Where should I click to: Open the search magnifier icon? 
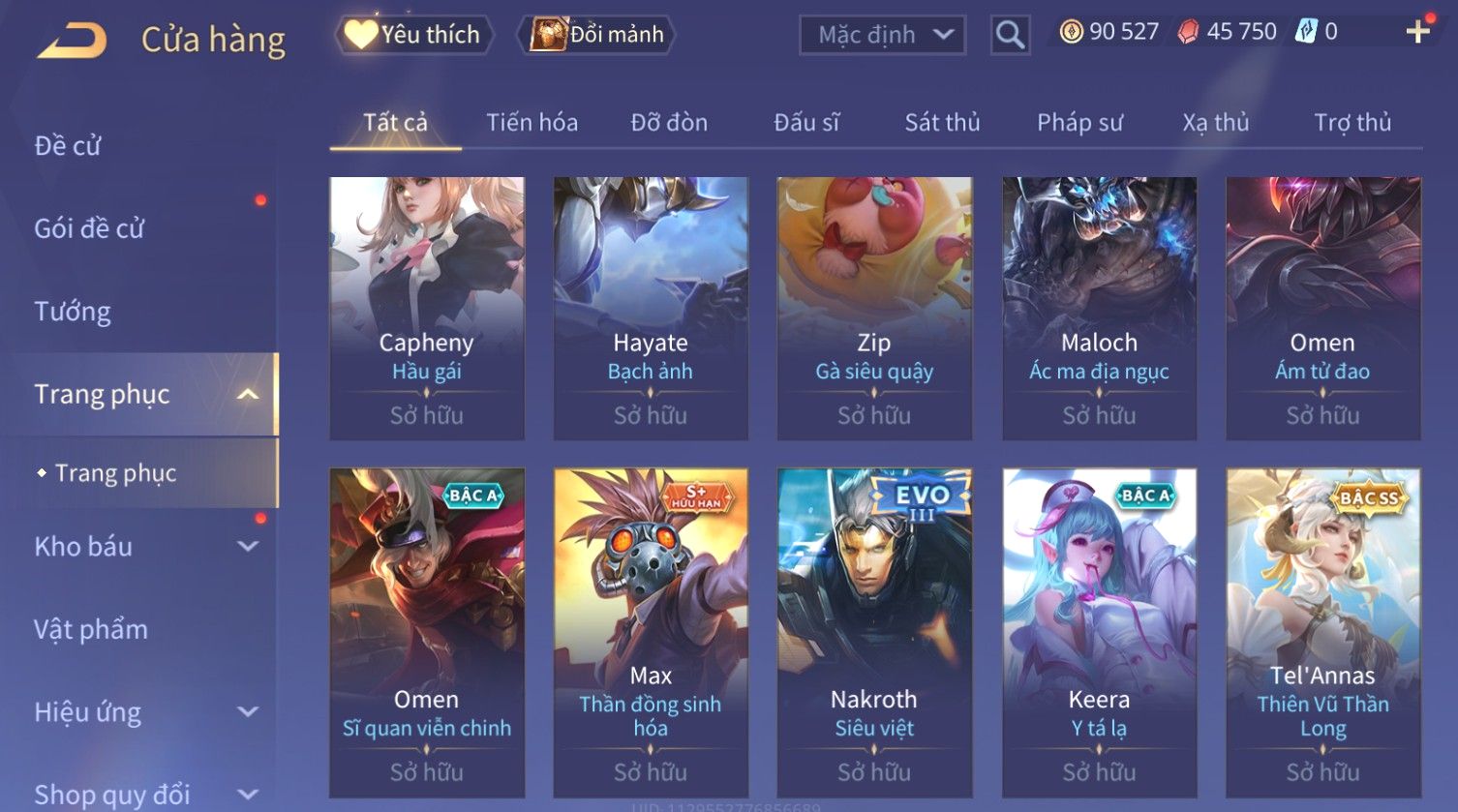click(1010, 35)
